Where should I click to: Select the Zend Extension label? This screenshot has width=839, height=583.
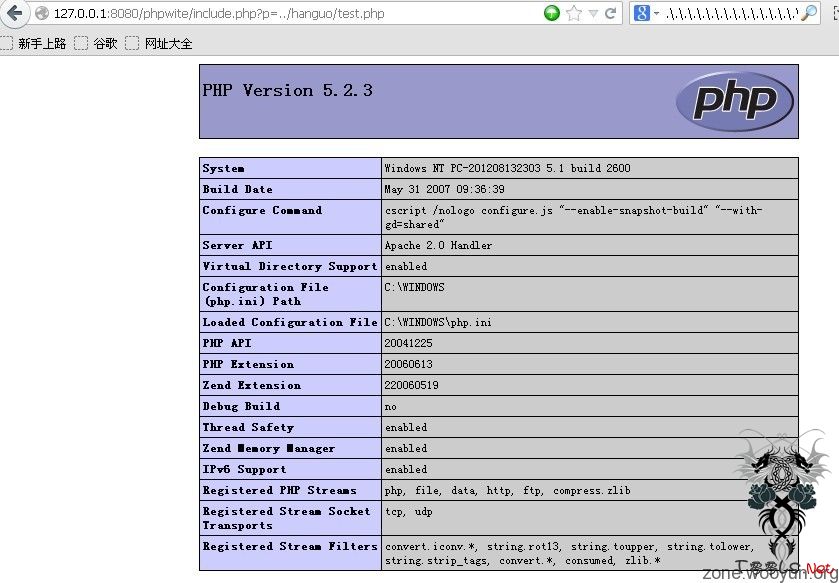(x=251, y=385)
